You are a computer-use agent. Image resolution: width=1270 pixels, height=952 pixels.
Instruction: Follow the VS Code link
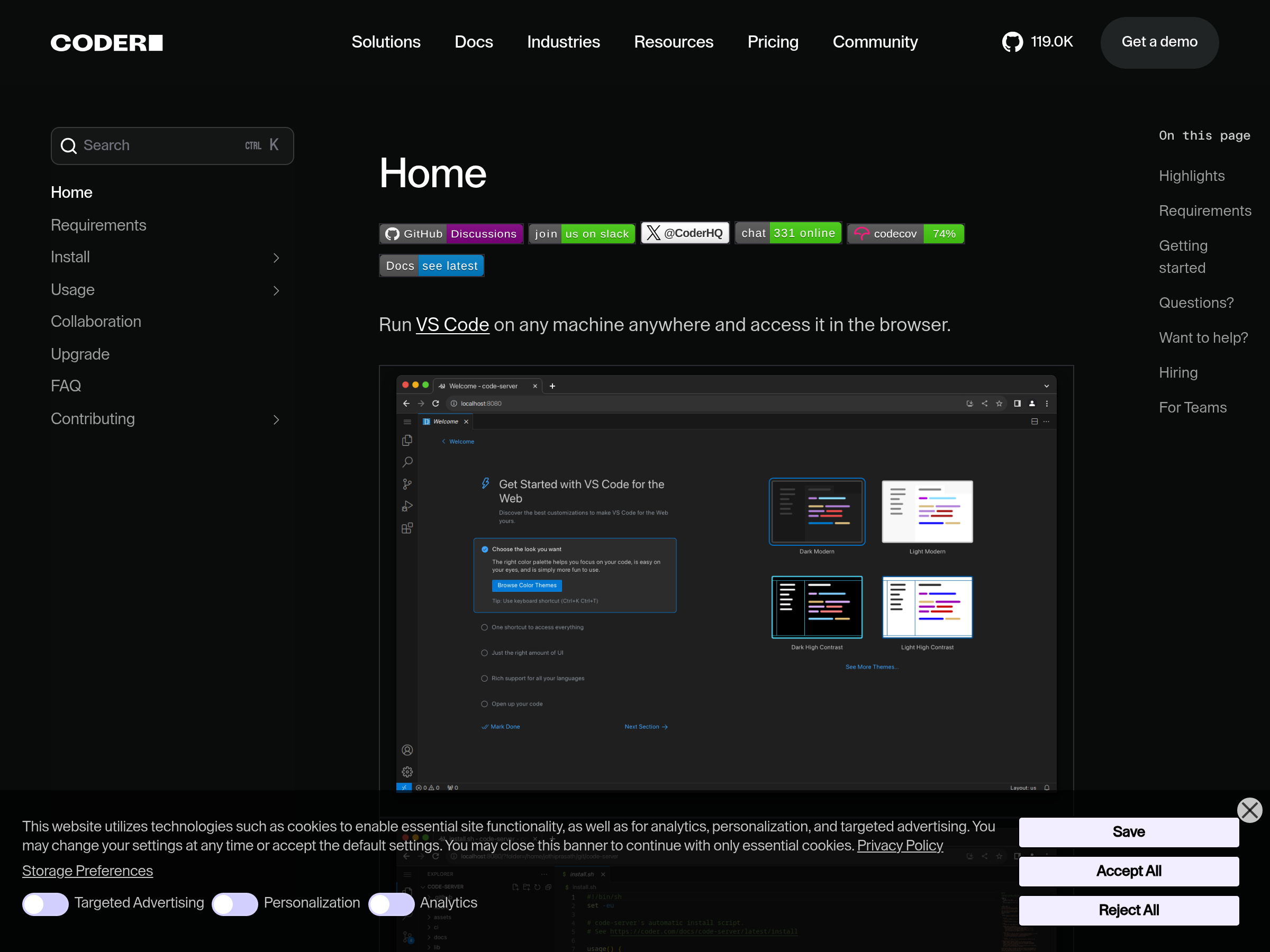(452, 325)
